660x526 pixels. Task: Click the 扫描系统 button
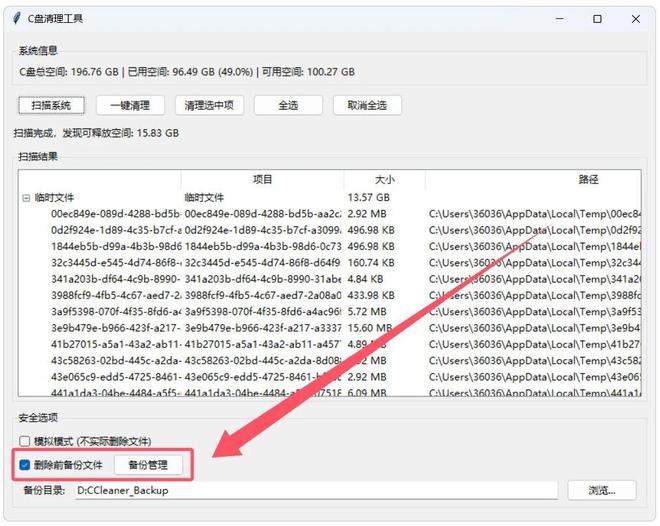click(51, 105)
